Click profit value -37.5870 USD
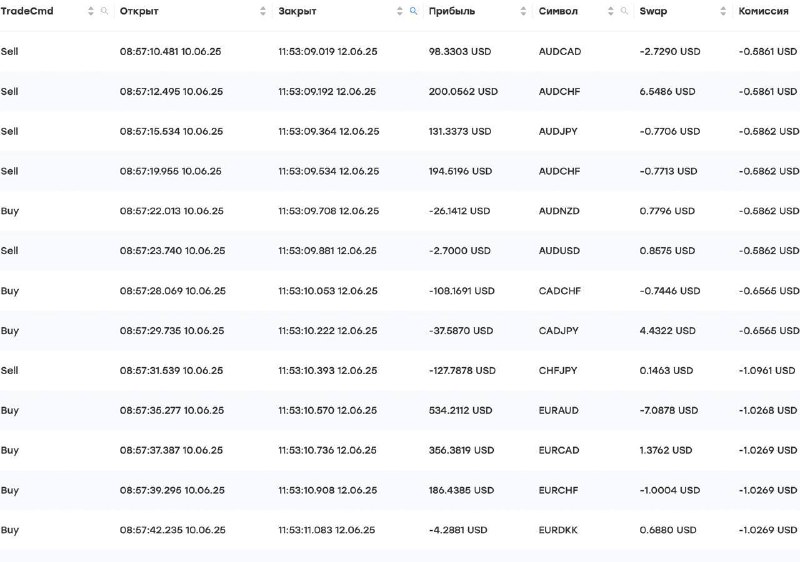The height and width of the screenshot is (562, 800). point(461,331)
